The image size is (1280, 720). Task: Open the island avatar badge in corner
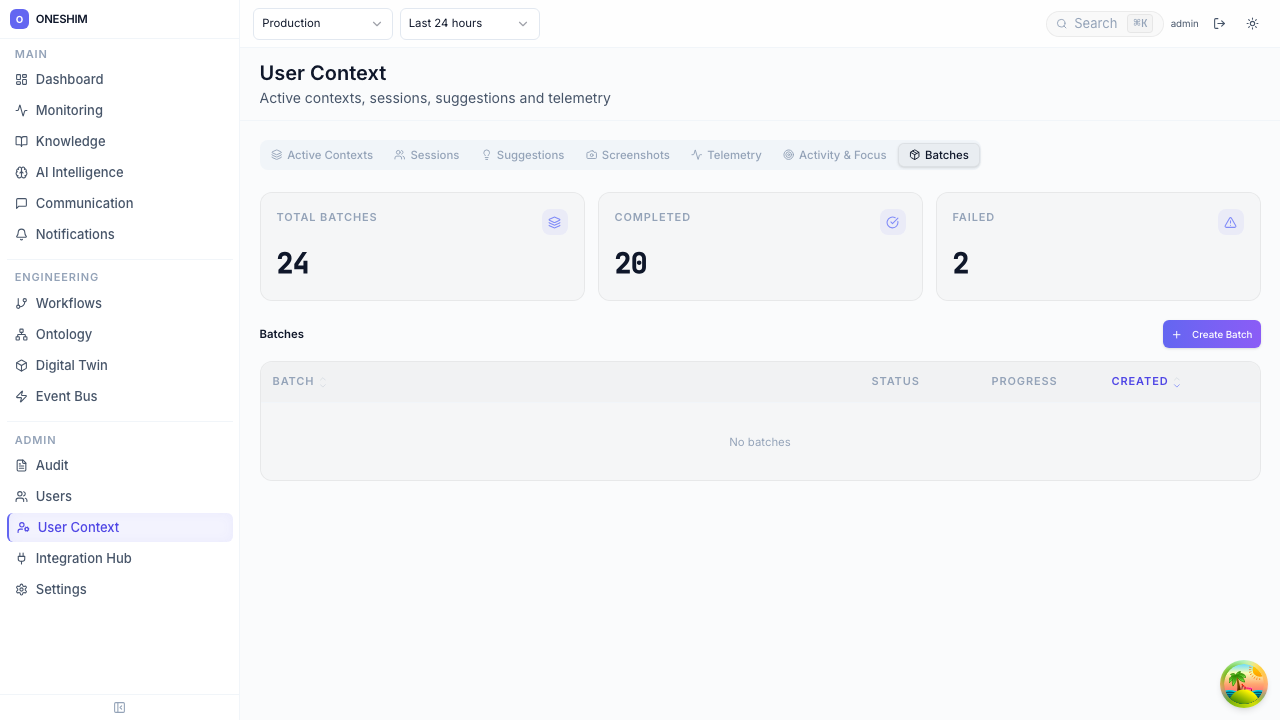(x=1244, y=684)
